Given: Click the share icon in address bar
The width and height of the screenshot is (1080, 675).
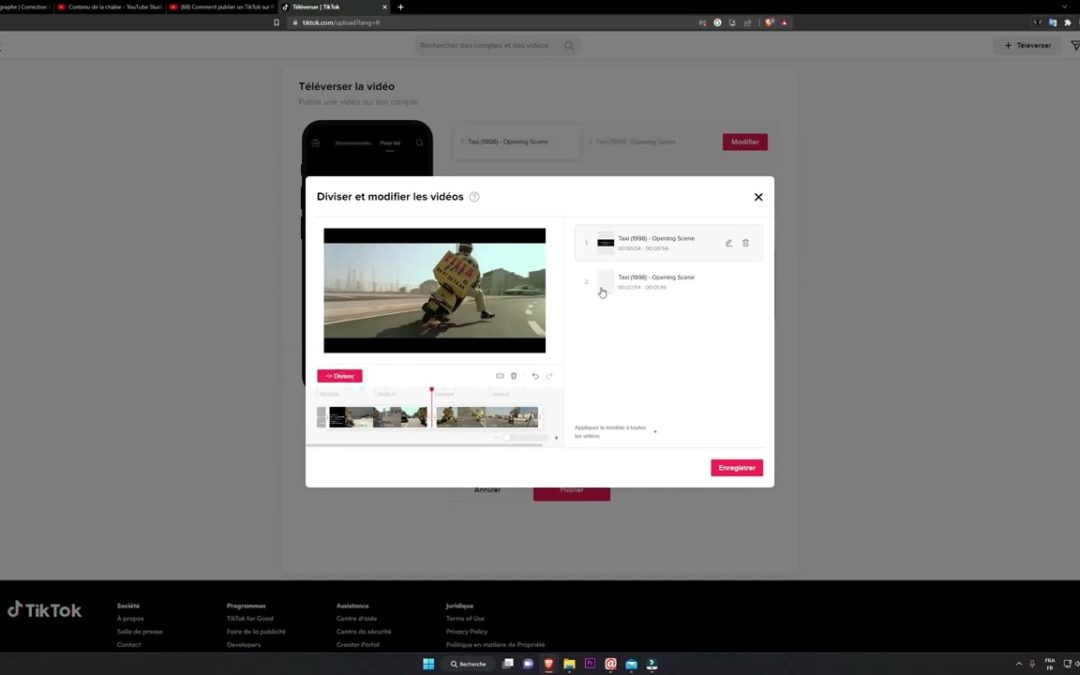Looking at the screenshot, I should point(747,23).
